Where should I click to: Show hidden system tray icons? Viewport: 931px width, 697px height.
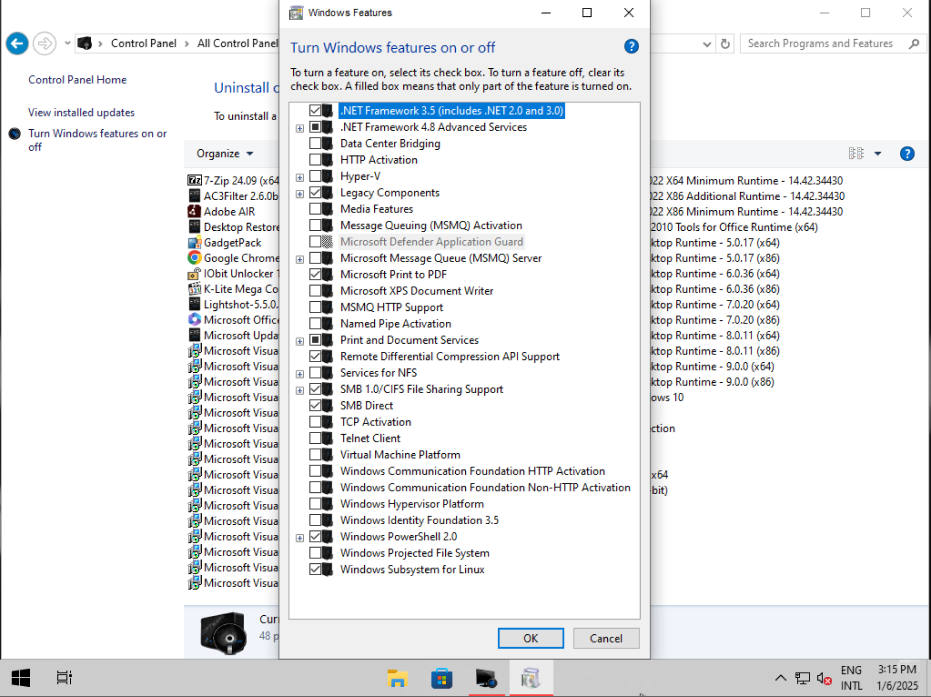pyautogui.click(x=781, y=677)
